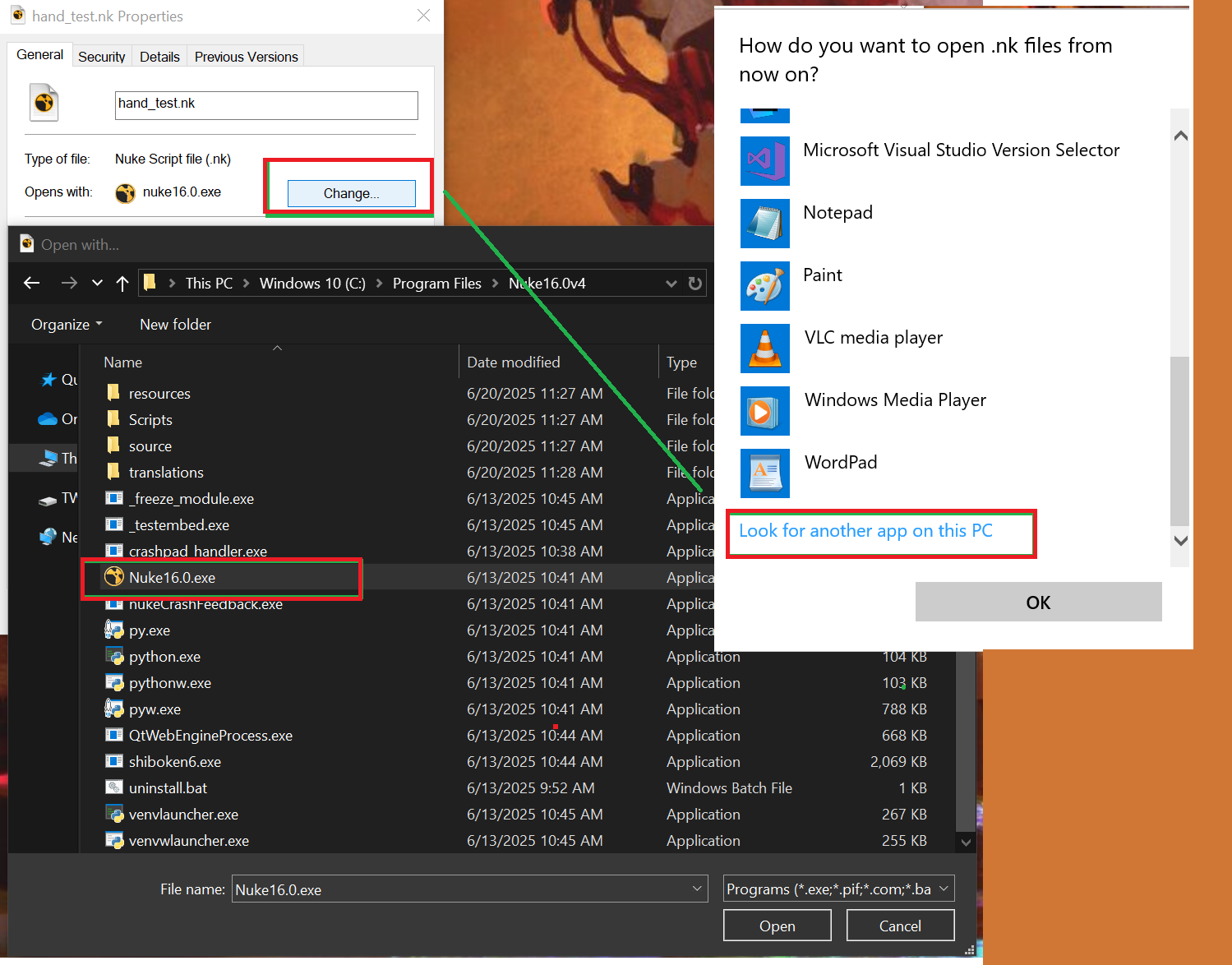Screen dimensions: 1232x965
Task: Select the translations folder
Action: point(166,473)
